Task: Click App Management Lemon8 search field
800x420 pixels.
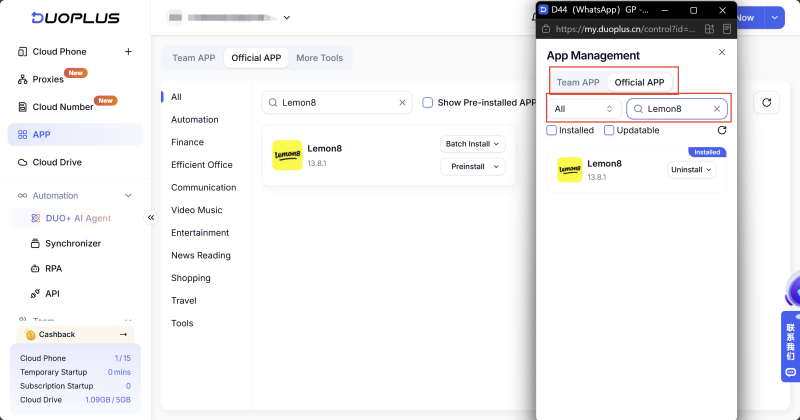Action: point(677,109)
